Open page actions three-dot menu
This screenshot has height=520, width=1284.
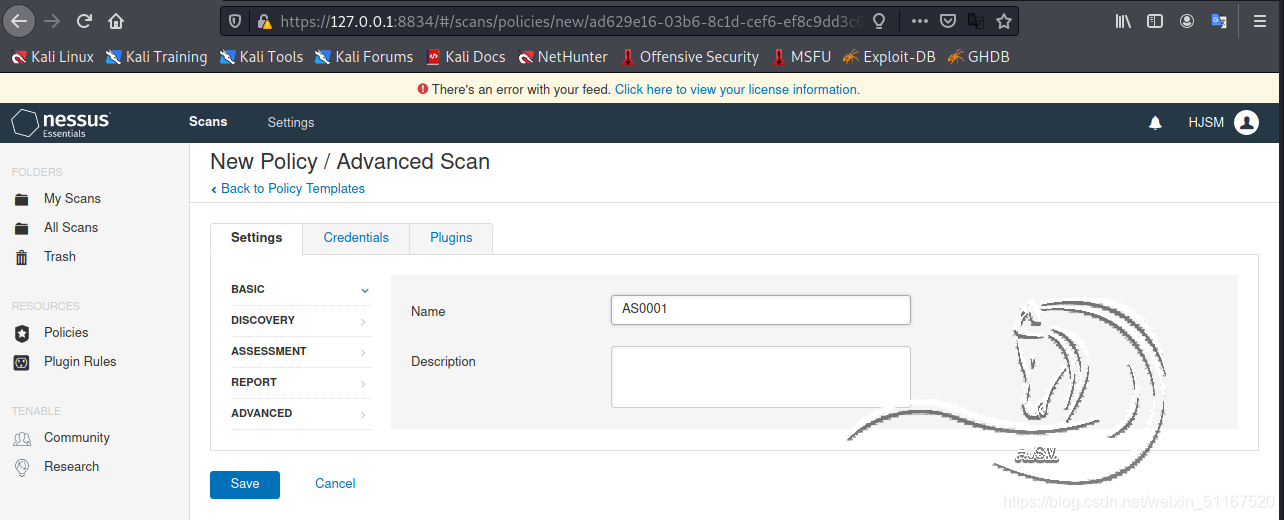tap(920, 21)
